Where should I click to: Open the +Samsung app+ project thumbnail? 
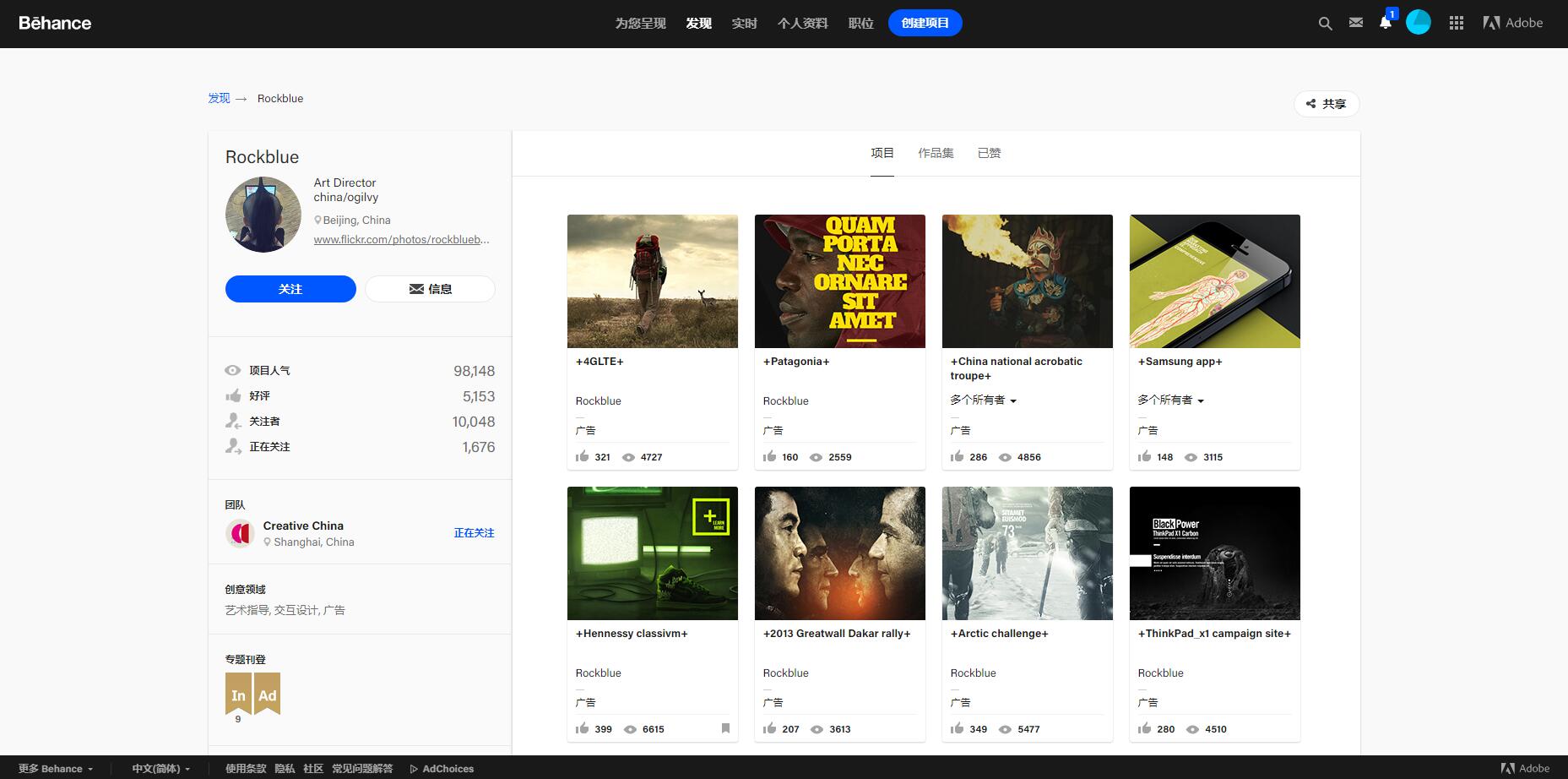1215,281
